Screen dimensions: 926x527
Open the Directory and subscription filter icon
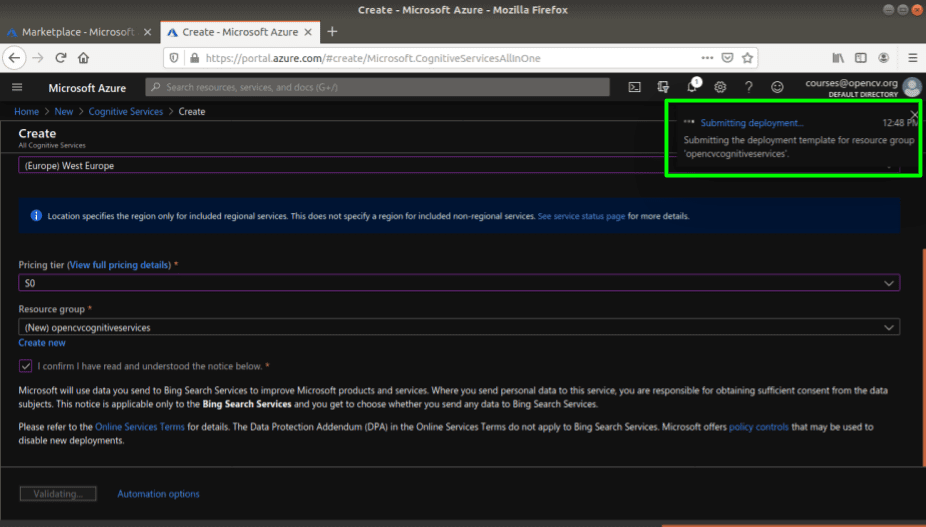pos(663,87)
